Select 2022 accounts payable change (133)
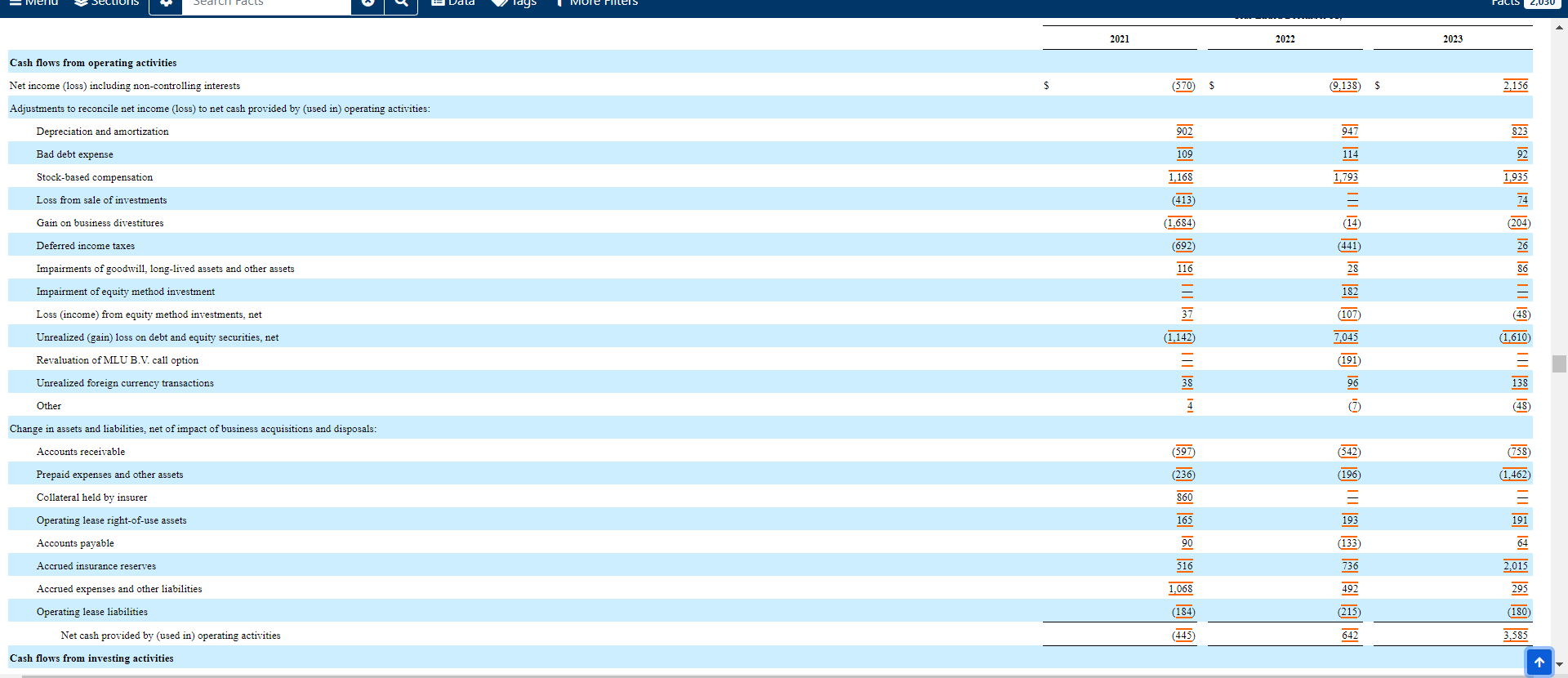 coord(1349,543)
